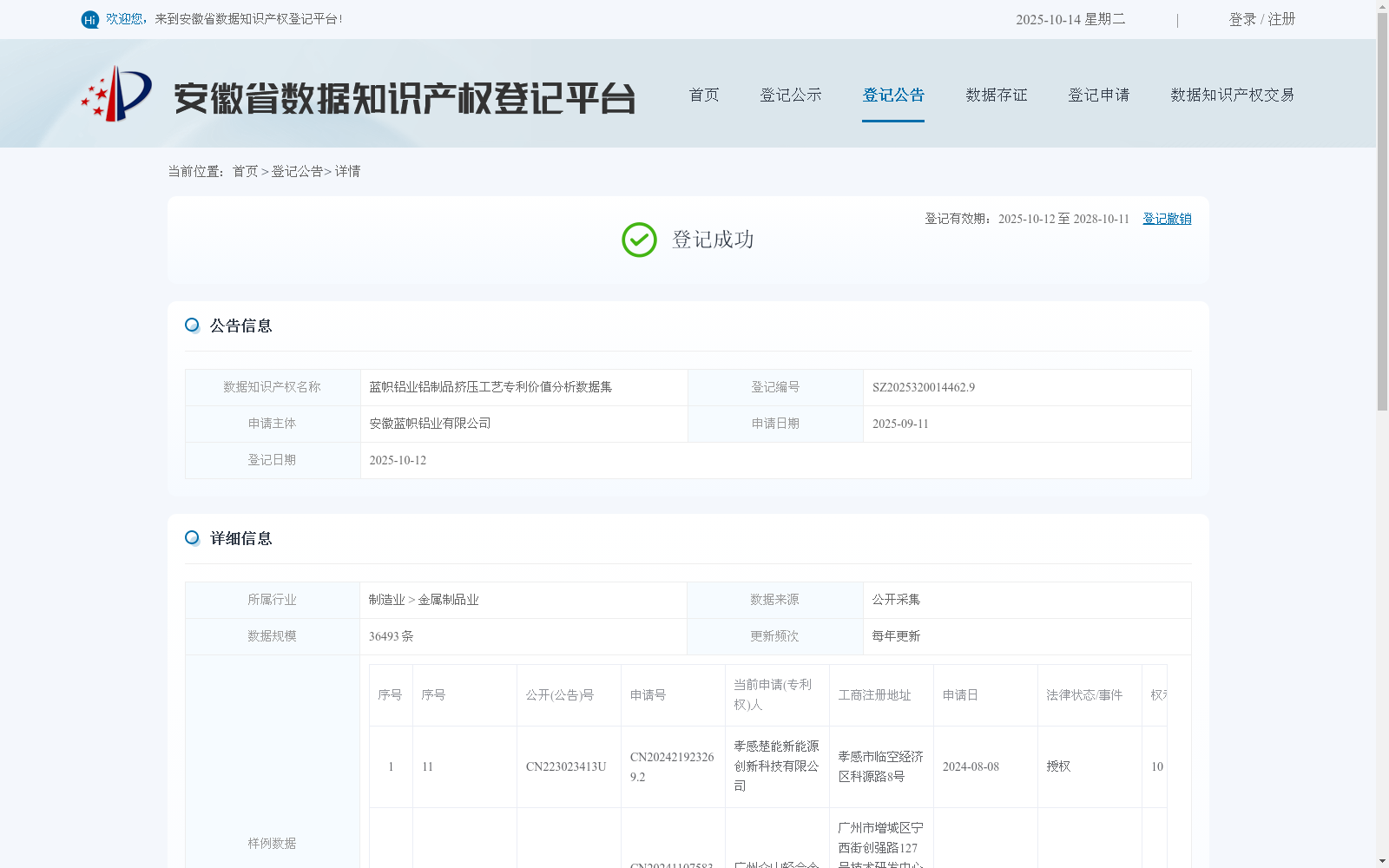
Task: Click the 登记撤销 link
Action: pos(1167,219)
